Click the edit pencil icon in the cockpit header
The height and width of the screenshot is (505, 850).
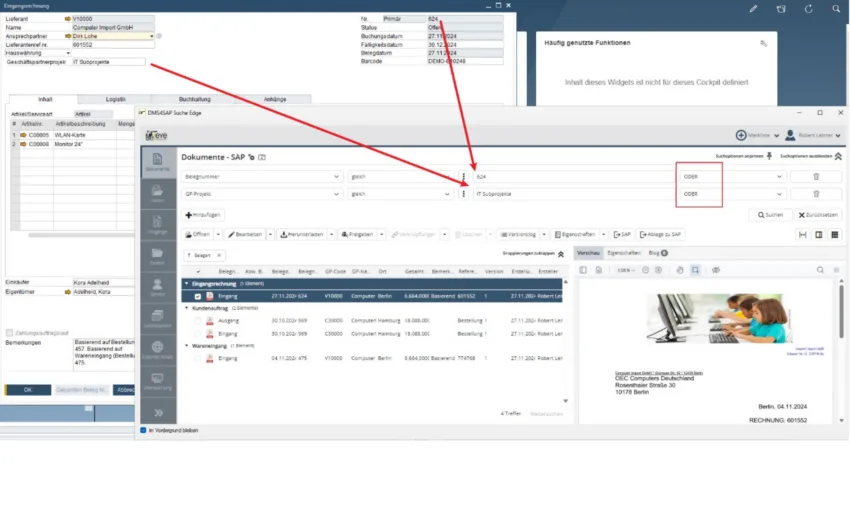point(754,9)
